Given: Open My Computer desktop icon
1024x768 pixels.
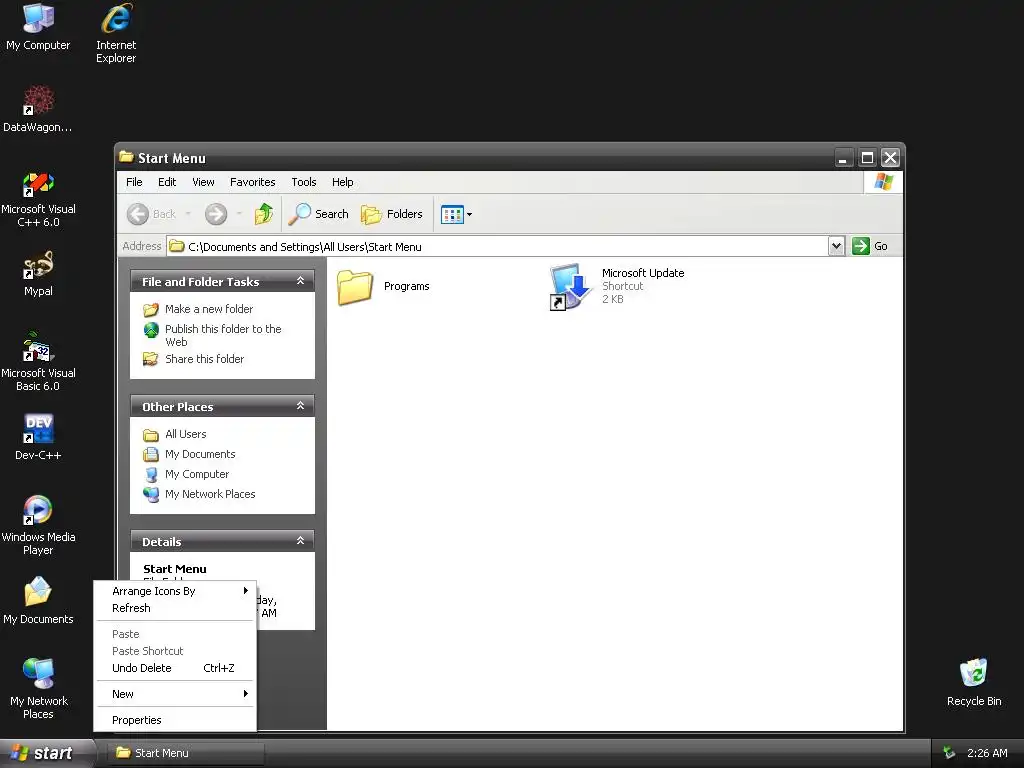Looking at the screenshot, I should tap(38, 27).
